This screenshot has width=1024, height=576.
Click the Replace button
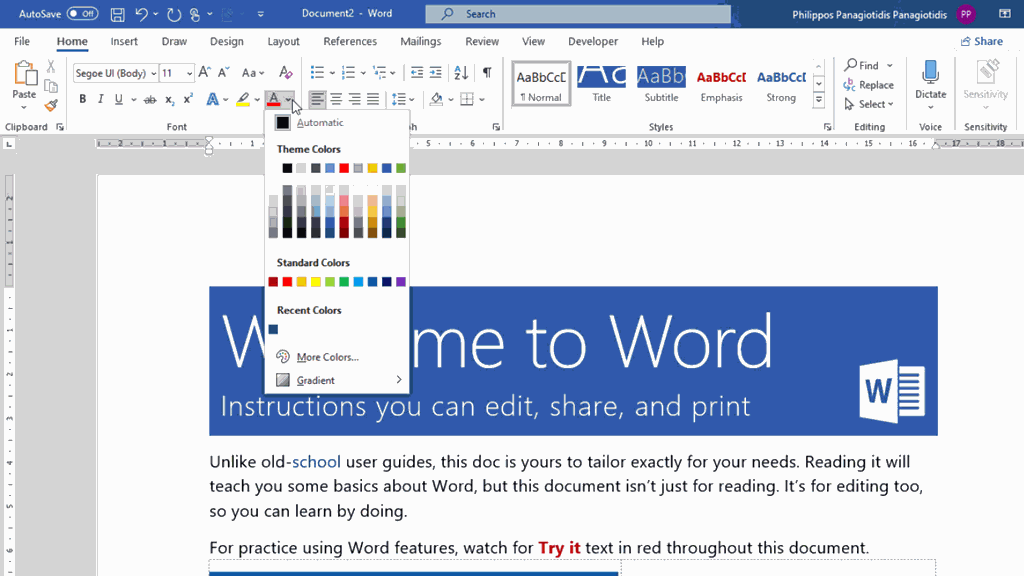[869, 85]
